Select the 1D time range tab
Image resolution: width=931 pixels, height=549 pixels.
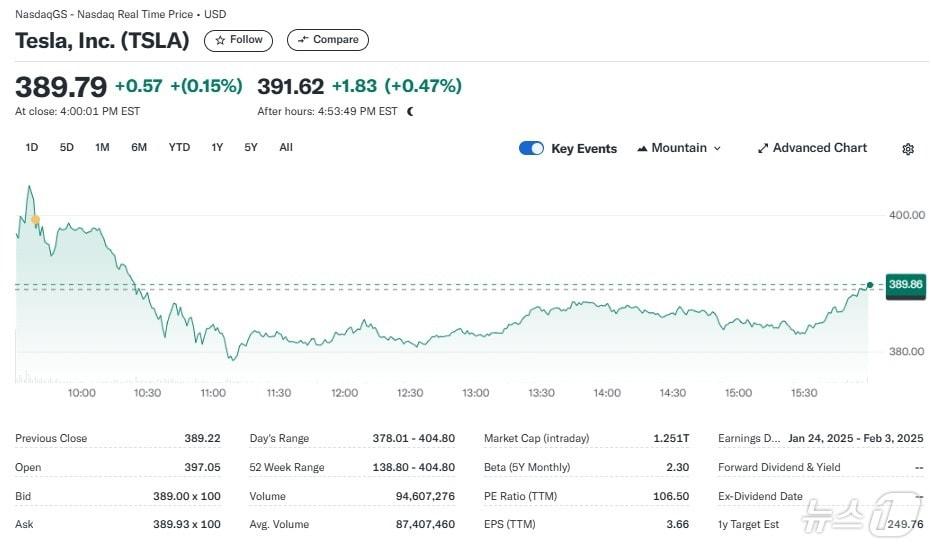pos(32,147)
